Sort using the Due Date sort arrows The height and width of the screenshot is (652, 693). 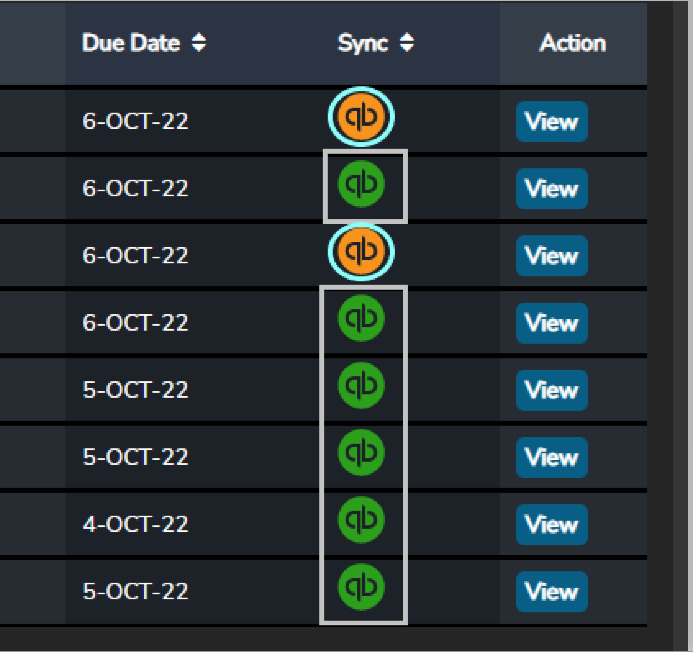pos(200,43)
